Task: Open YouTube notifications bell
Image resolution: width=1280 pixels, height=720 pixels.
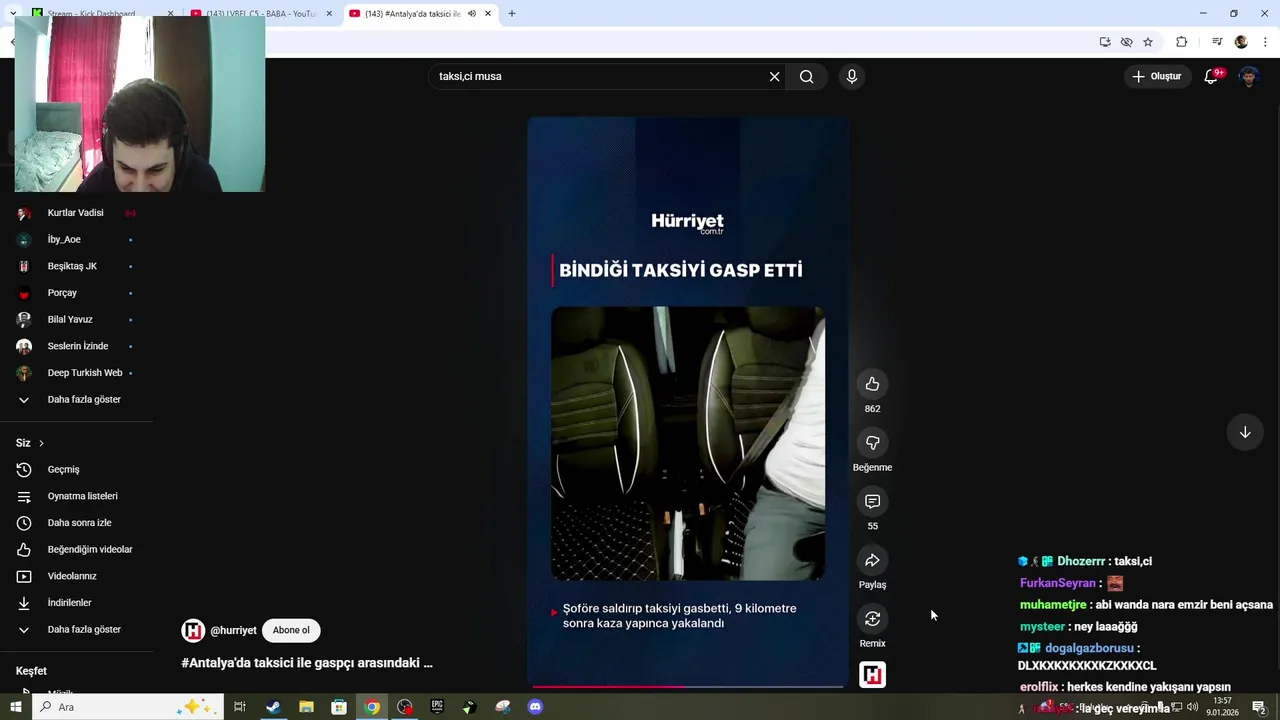Action: coord(1211,76)
